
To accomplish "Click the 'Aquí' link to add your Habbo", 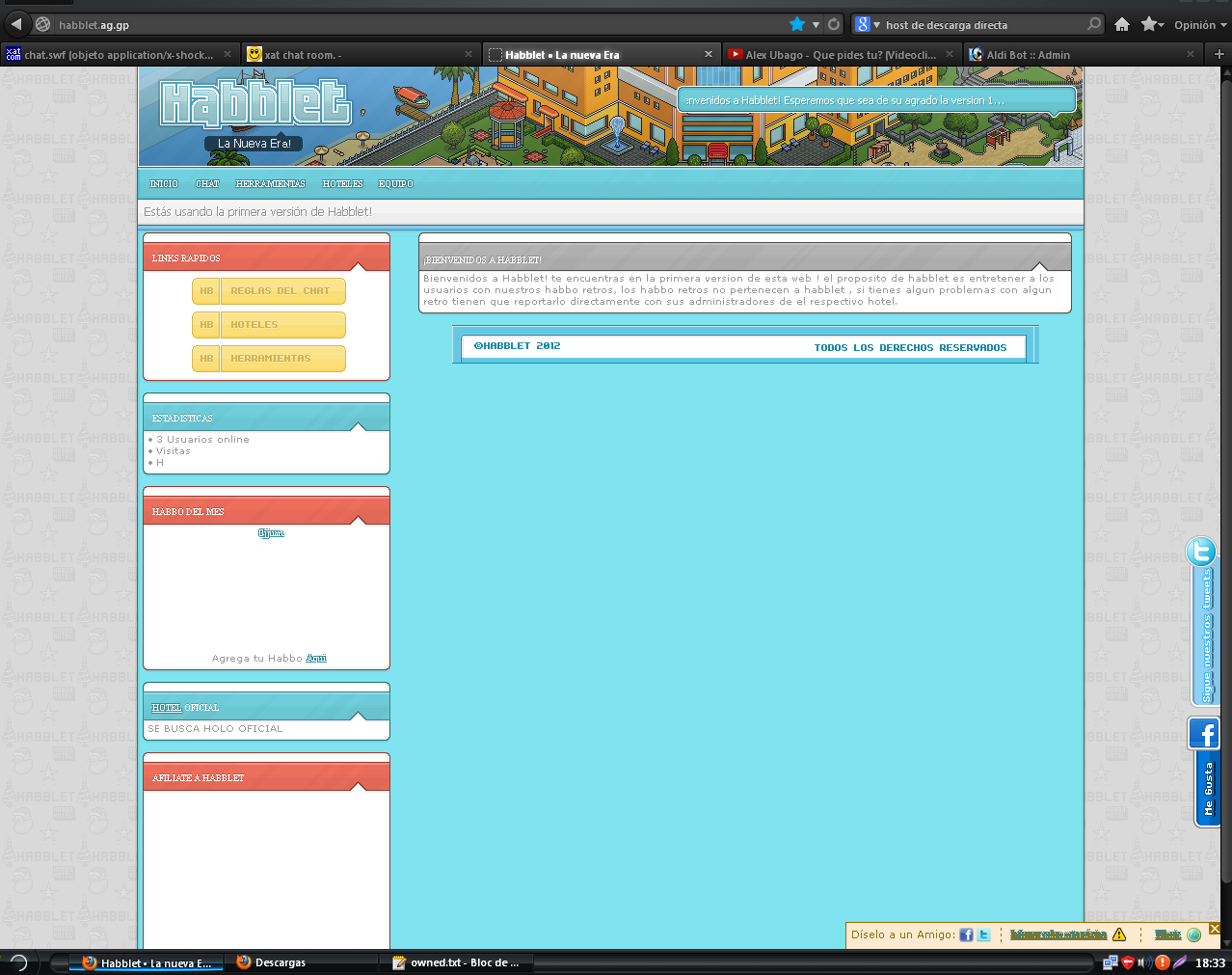I will coord(316,659).
